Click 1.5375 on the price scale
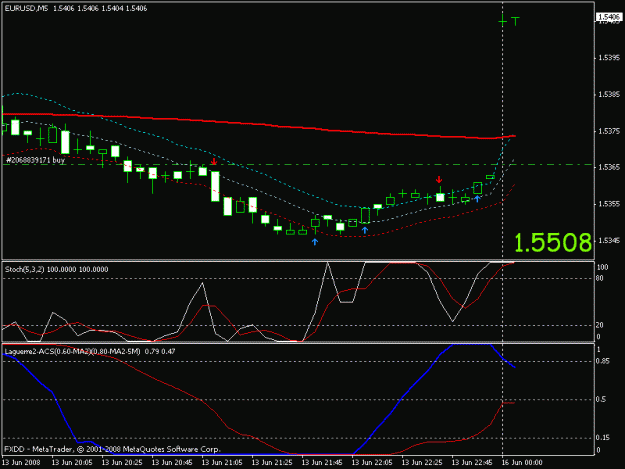This screenshot has height=469, width=625. (x=609, y=131)
